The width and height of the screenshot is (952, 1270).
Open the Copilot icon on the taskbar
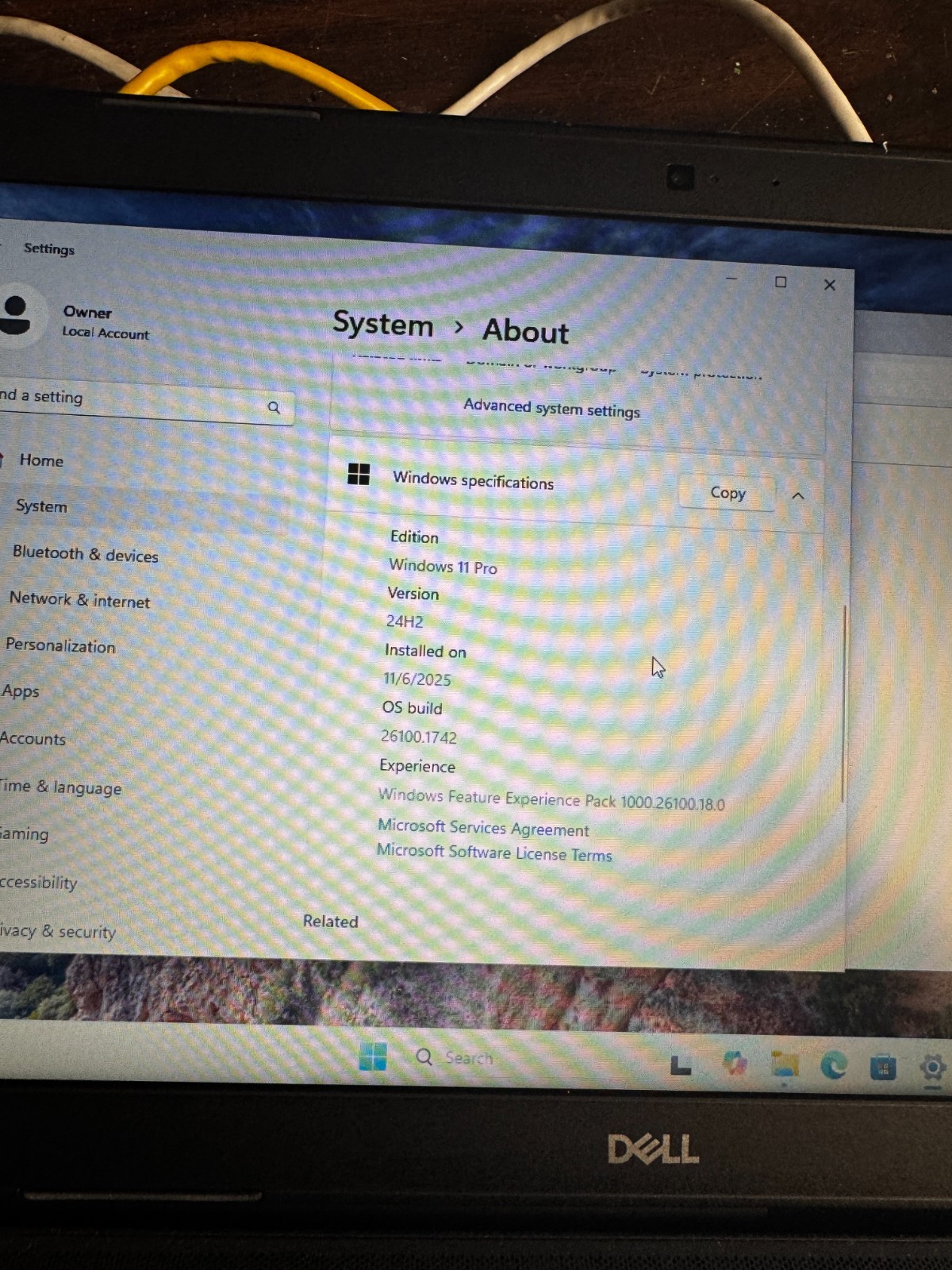click(735, 1063)
